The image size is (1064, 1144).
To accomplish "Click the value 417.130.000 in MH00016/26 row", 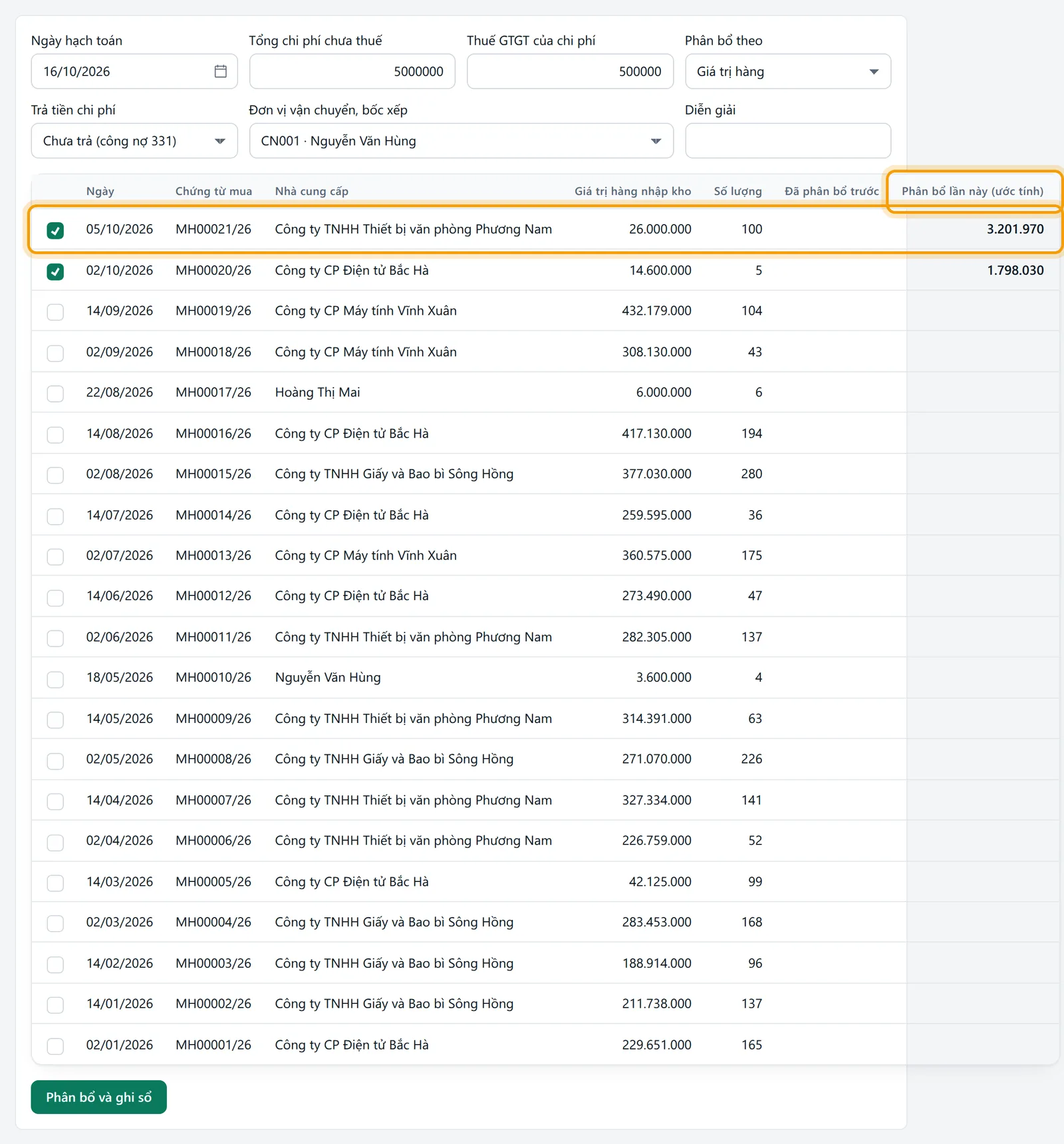I will click(656, 433).
